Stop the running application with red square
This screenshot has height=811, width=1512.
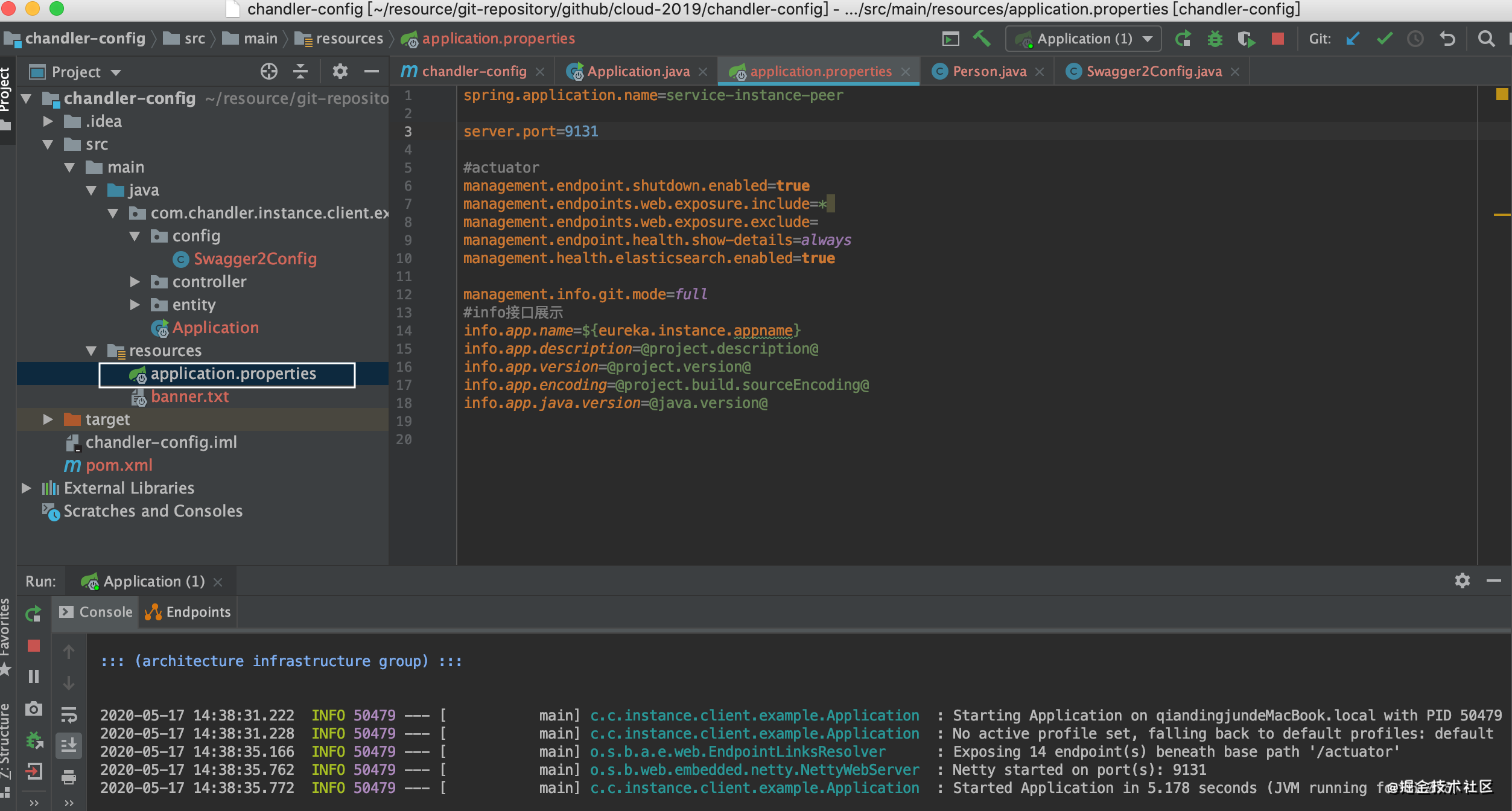pyautogui.click(x=1277, y=39)
